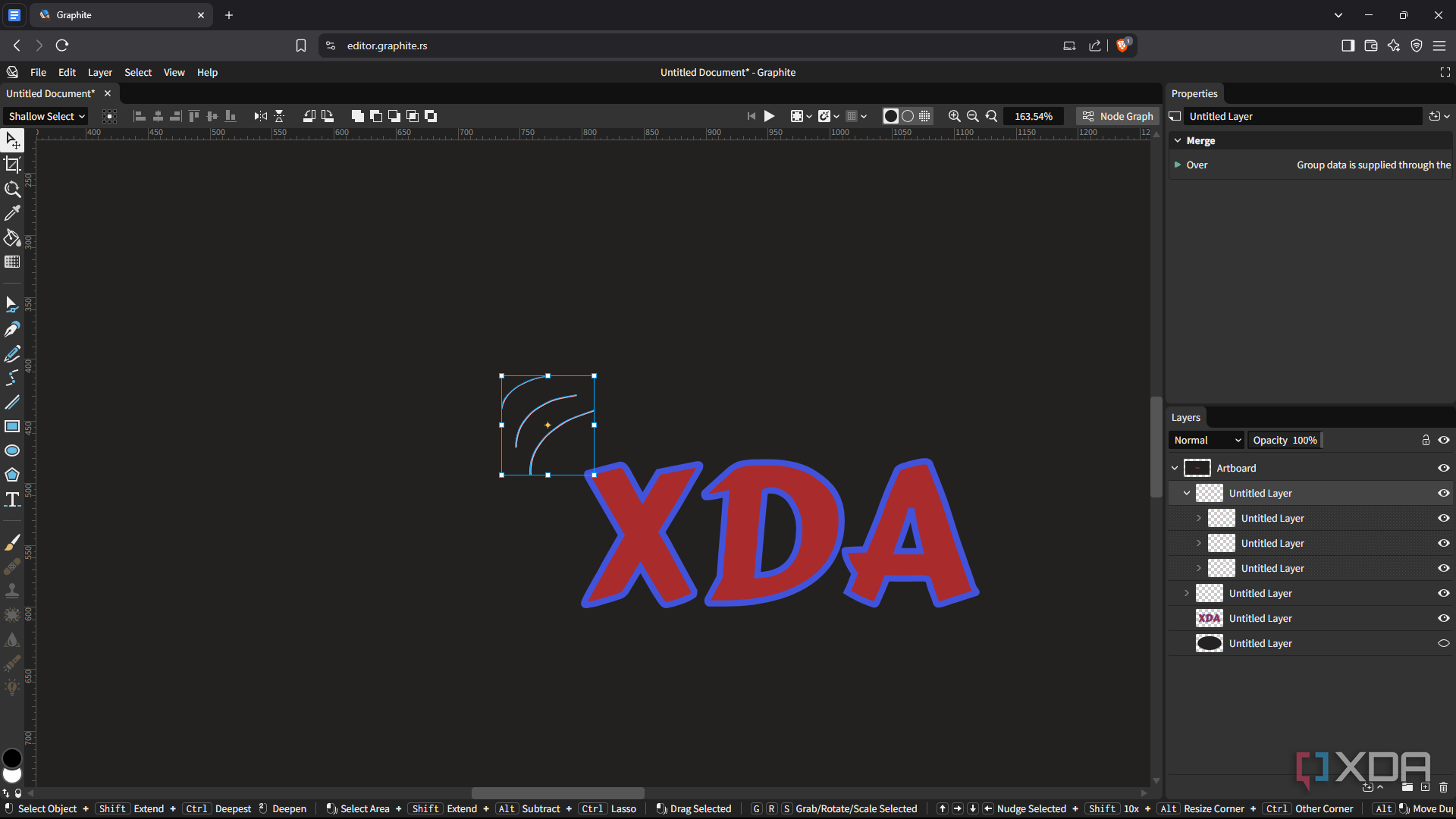This screenshot has height=819, width=1456.
Task: Collapse the selected Untitled Layer group
Action: (x=1187, y=493)
